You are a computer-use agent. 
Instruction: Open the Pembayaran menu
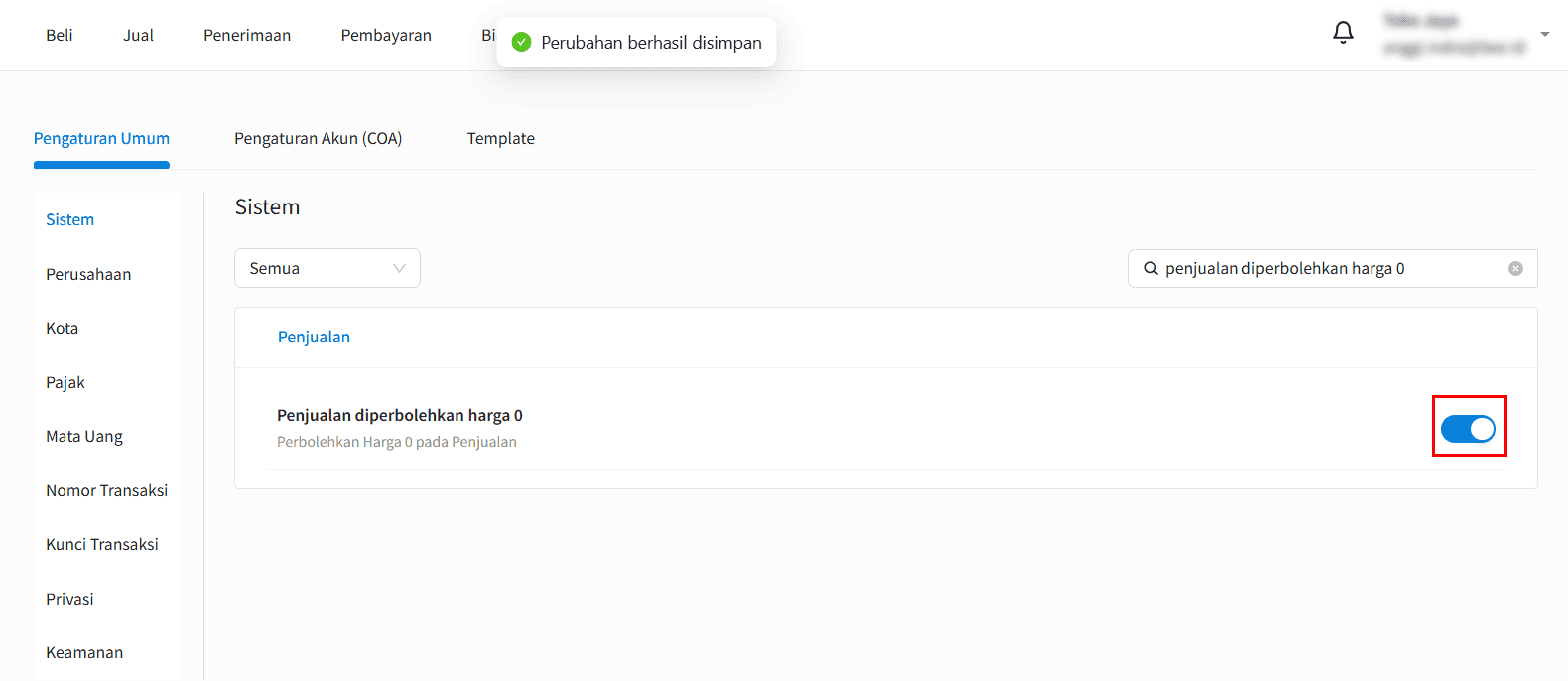(386, 35)
